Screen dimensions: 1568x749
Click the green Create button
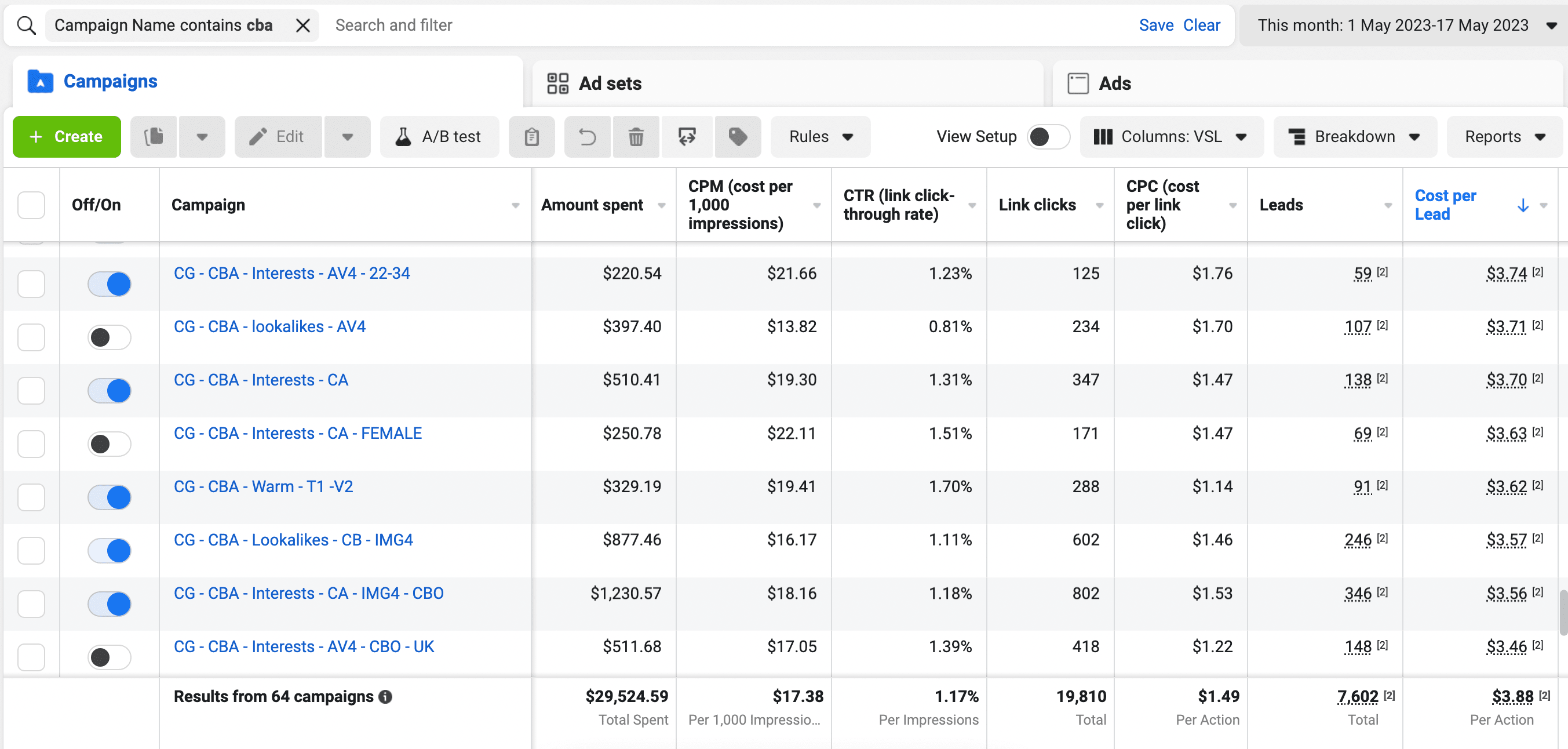[67, 136]
